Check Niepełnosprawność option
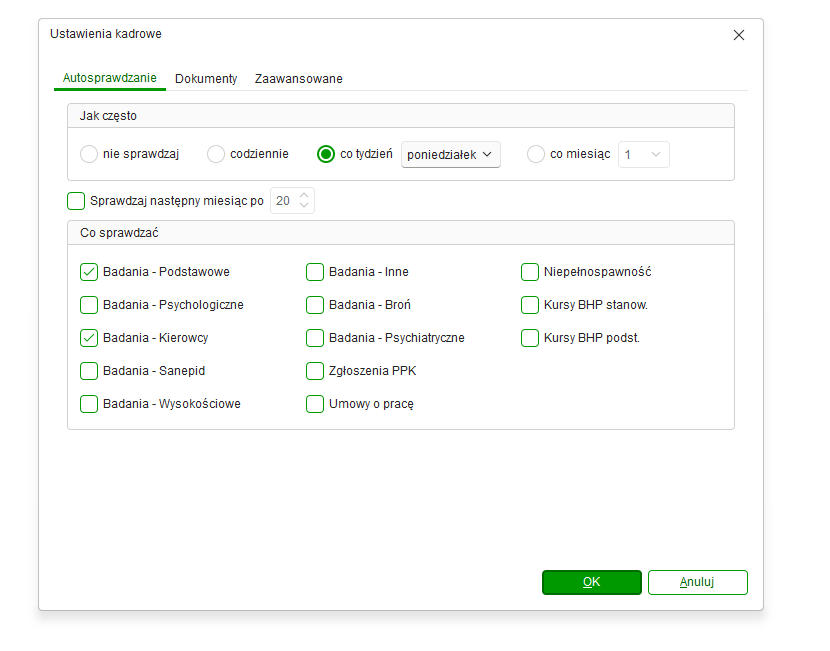Screen dimensions: 830x651 530,272
